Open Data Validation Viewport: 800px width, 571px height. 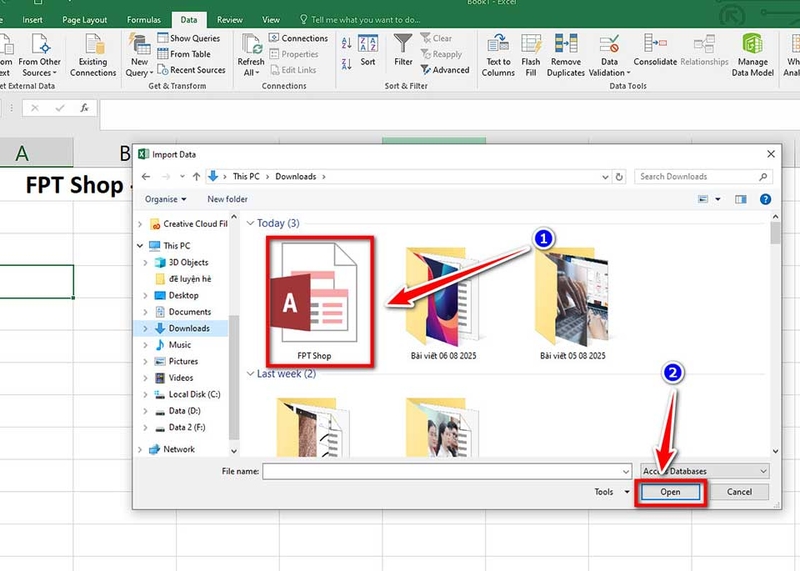coord(609,55)
